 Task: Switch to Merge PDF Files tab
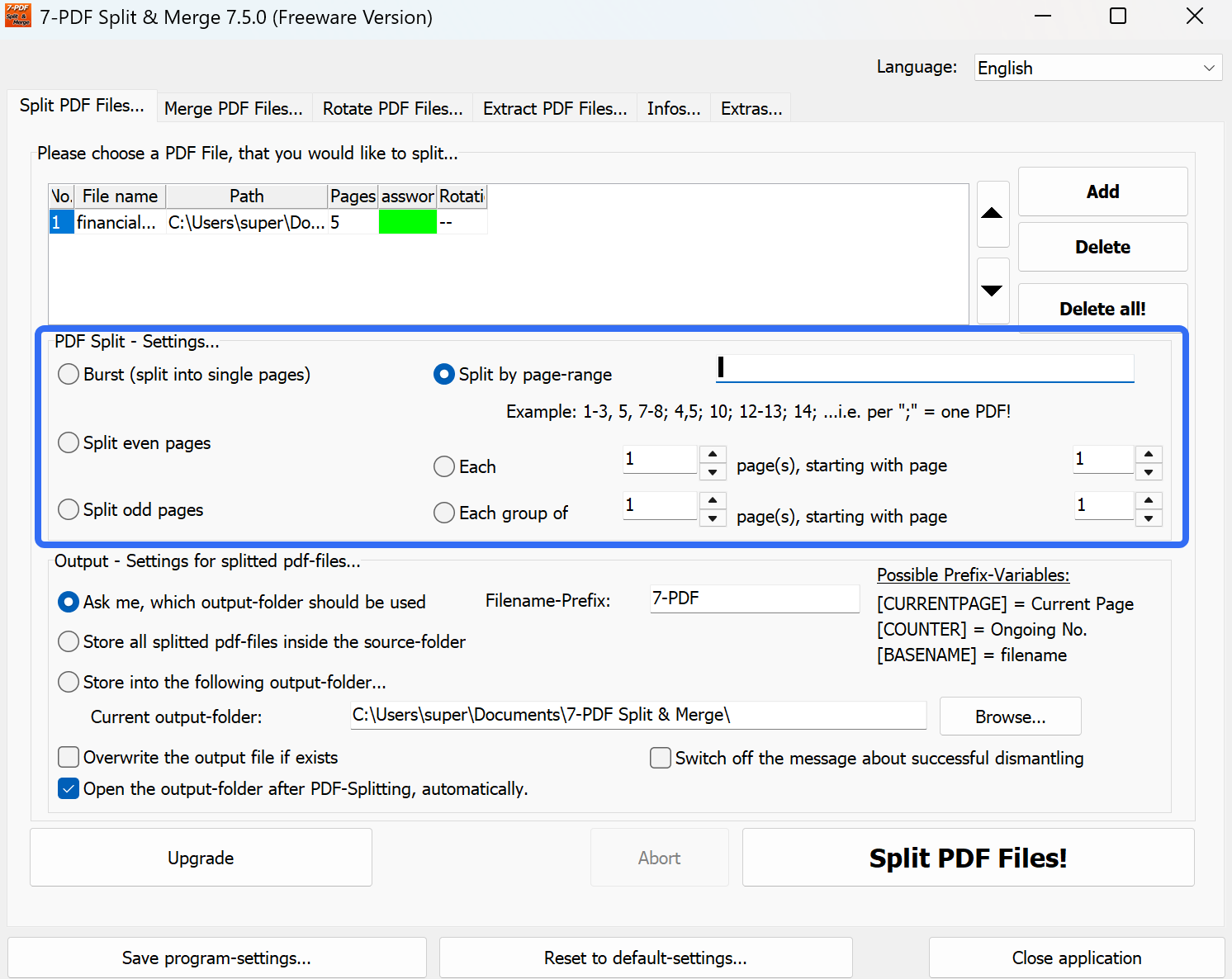coord(234,108)
